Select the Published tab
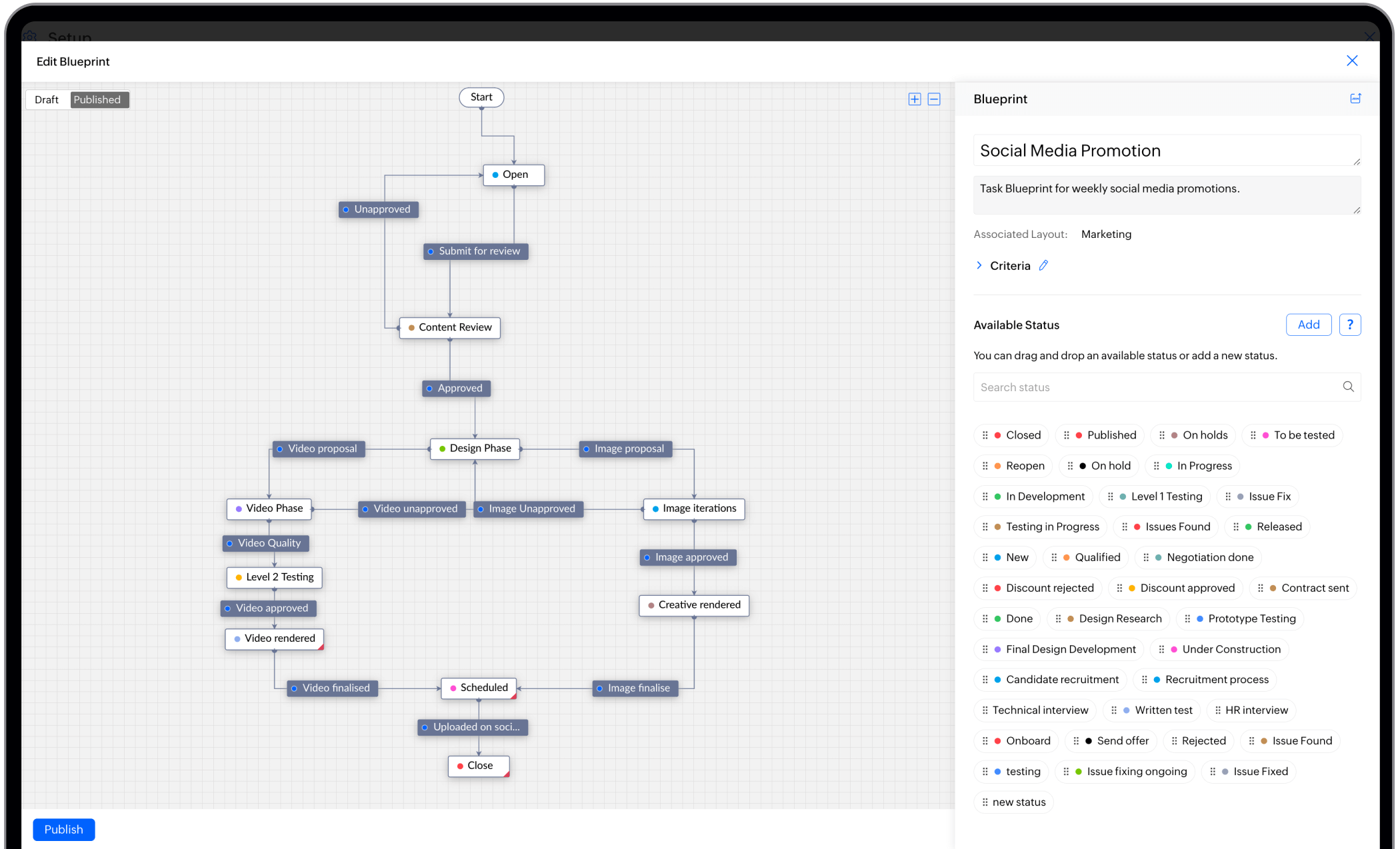1400x849 pixels. (x=97, y=99)
